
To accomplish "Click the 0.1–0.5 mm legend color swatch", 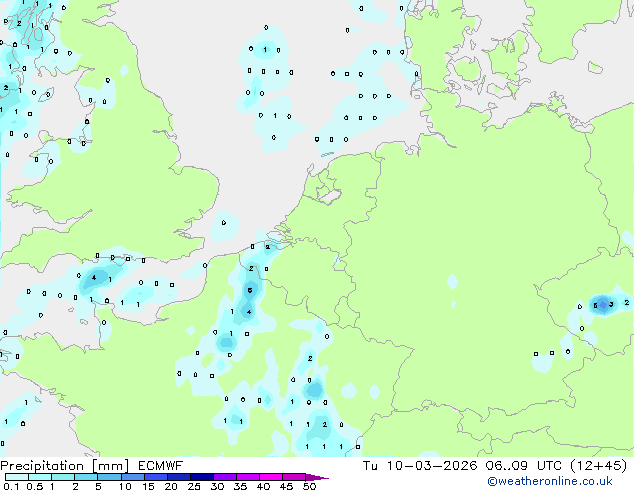I will [17, 477].
